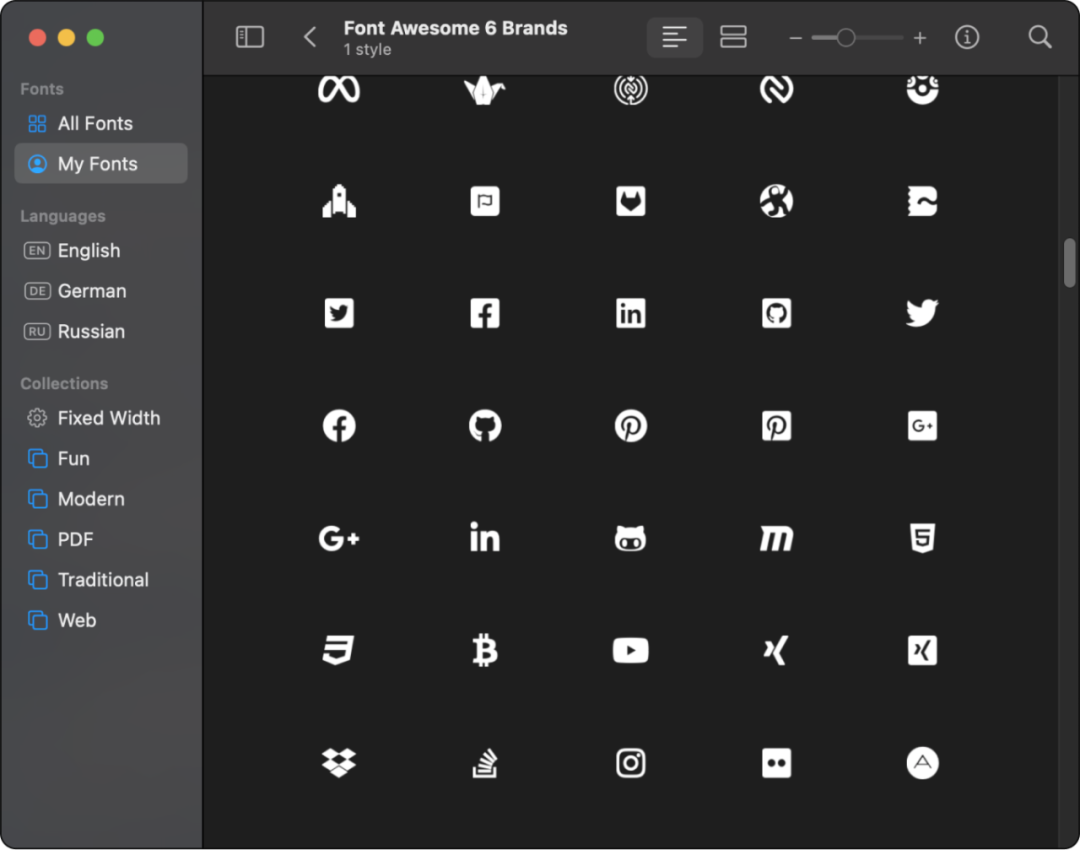
Task: Select the Bitcoin glyph
Action: (485, 650)
